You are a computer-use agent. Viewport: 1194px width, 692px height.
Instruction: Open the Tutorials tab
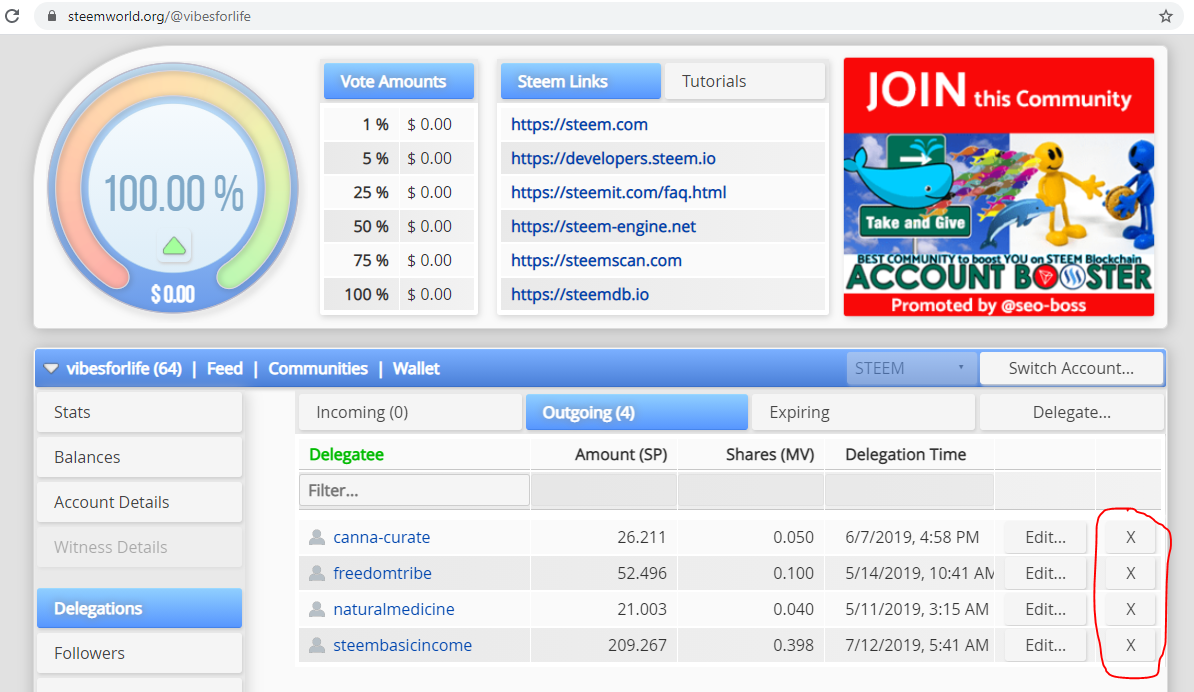pos(745,81)
